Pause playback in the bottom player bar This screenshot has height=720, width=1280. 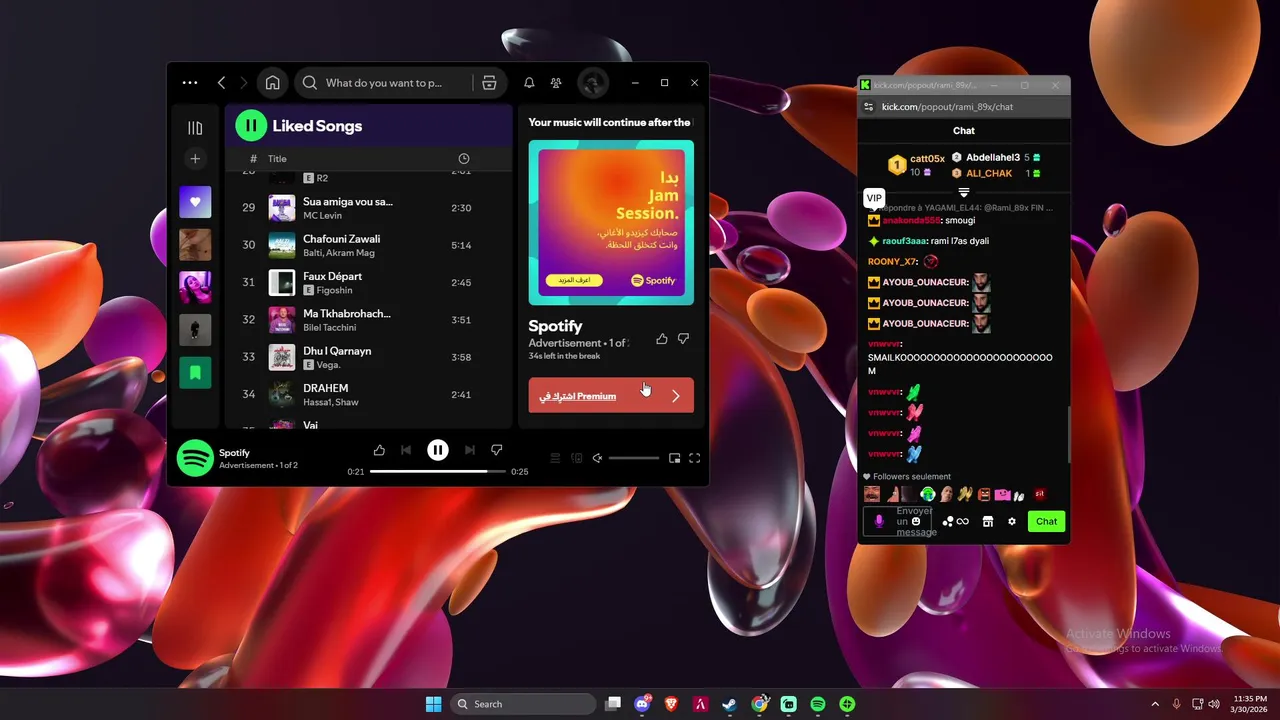(438, 450)
